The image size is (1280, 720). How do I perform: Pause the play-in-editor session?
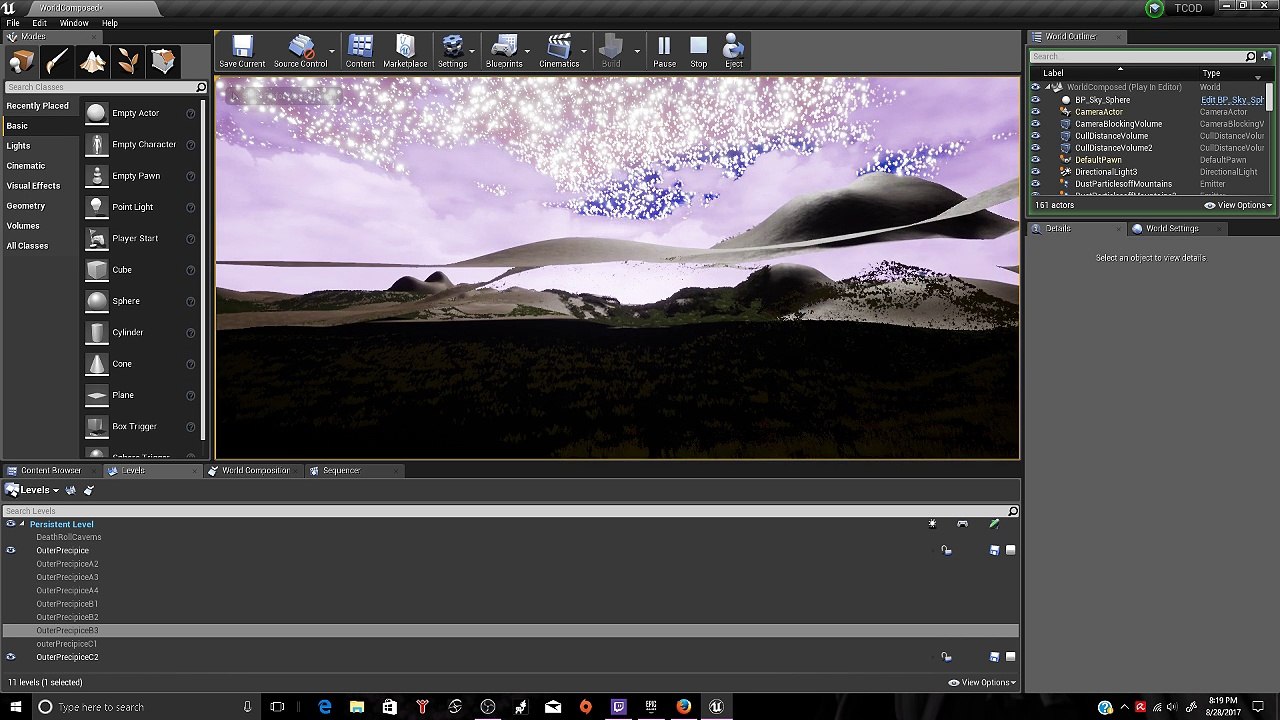[664, 52]
